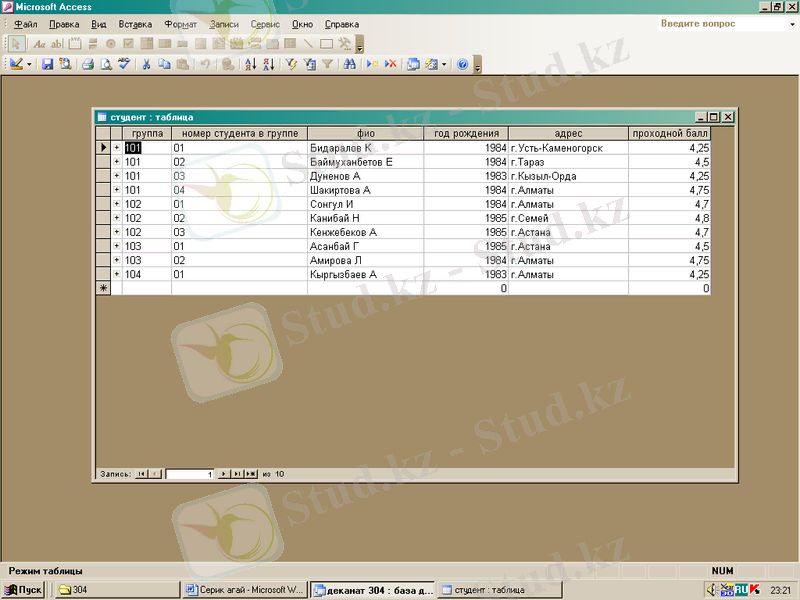Open Пуск start button on taskbar

(x=24, y=590)
